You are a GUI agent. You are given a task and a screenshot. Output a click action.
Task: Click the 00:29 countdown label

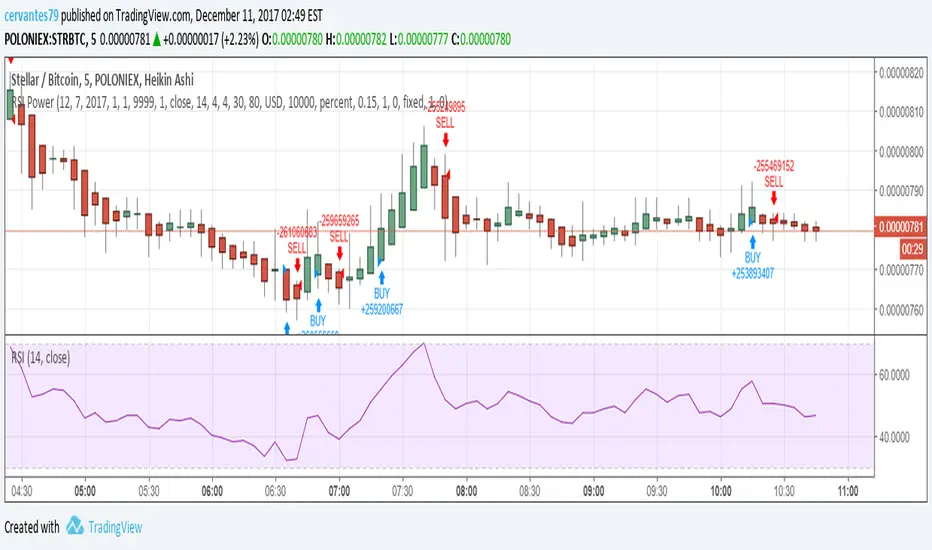point(912,249)
